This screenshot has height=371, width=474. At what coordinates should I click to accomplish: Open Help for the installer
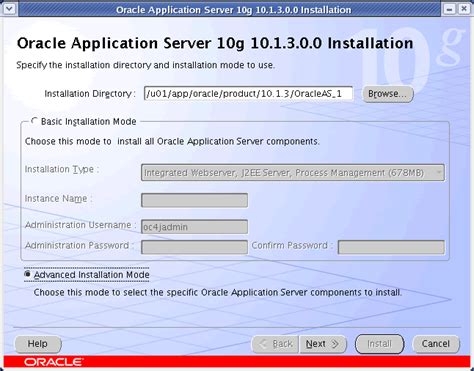coord(38,344)
